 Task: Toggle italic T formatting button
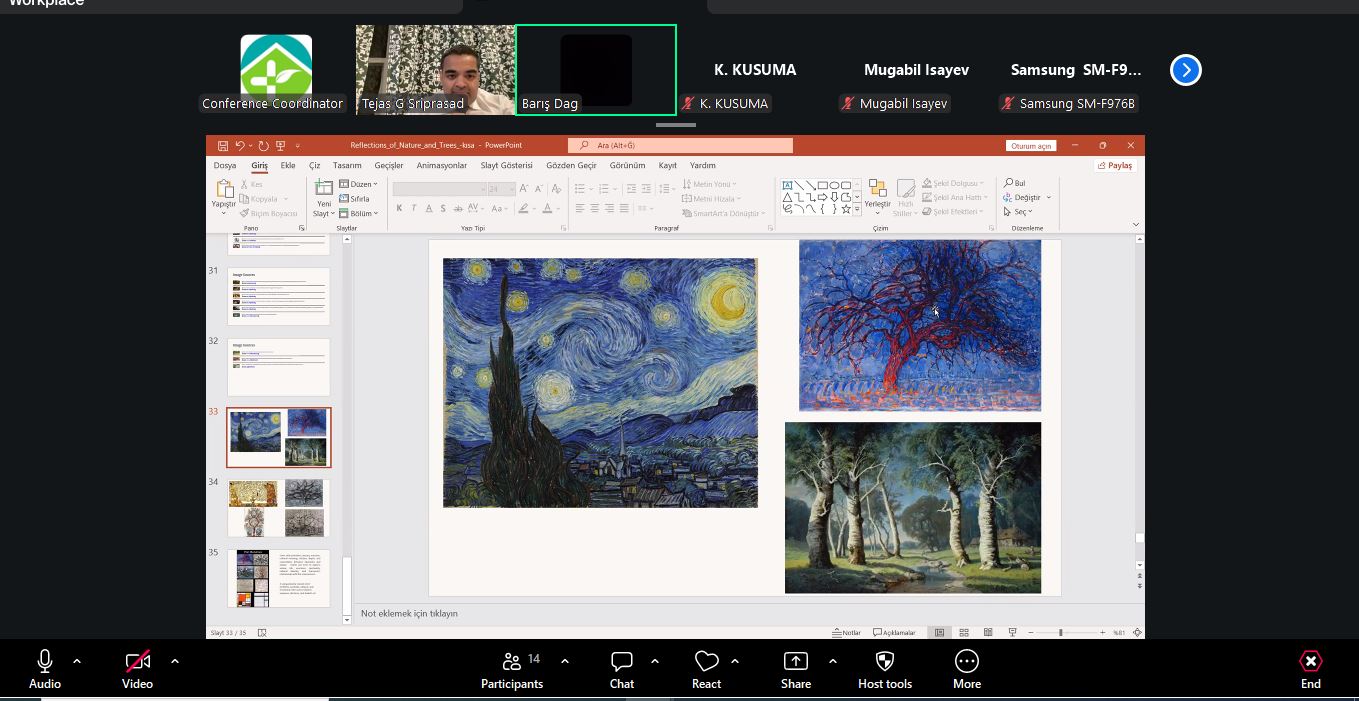tap(414, 208)
